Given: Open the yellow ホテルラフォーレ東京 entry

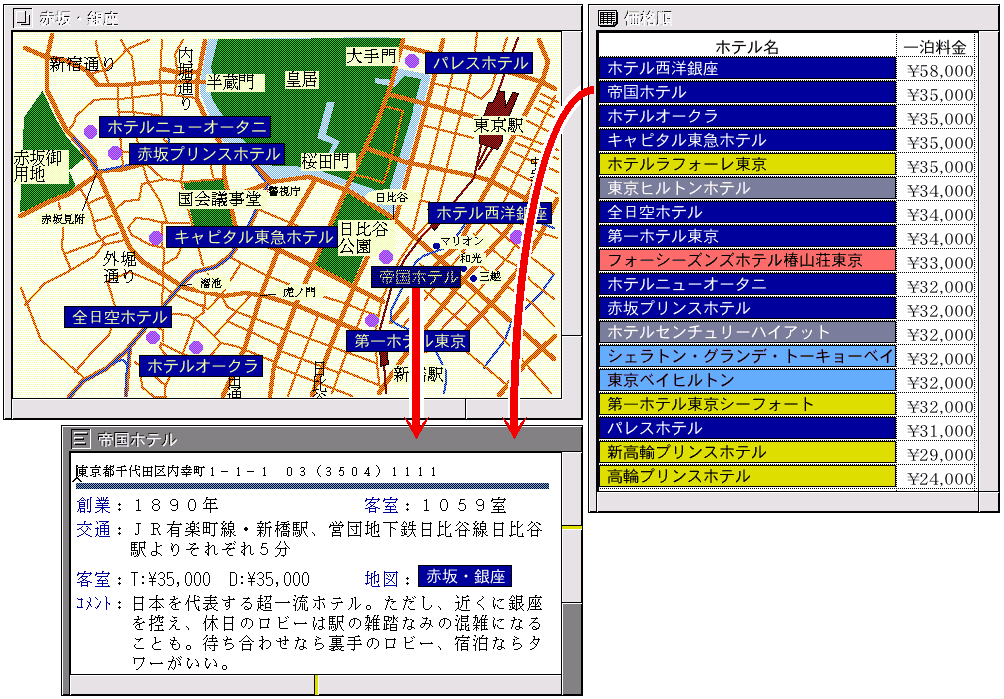Looking at the screenshot, I should [747, 164].
